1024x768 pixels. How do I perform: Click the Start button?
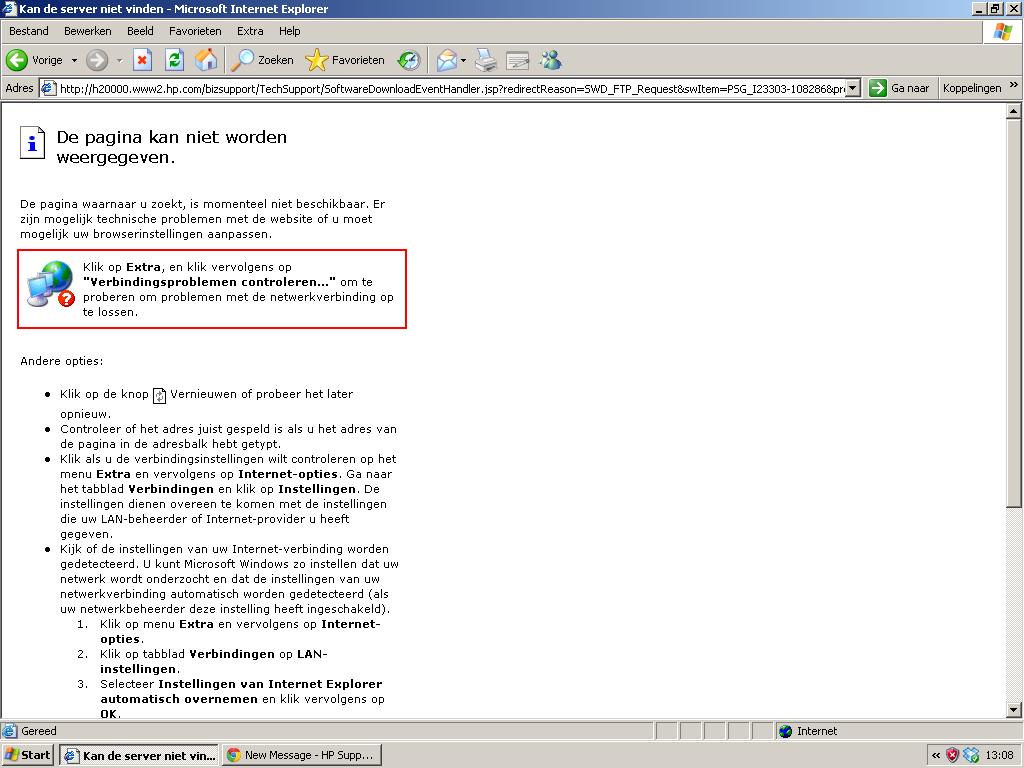27,755
